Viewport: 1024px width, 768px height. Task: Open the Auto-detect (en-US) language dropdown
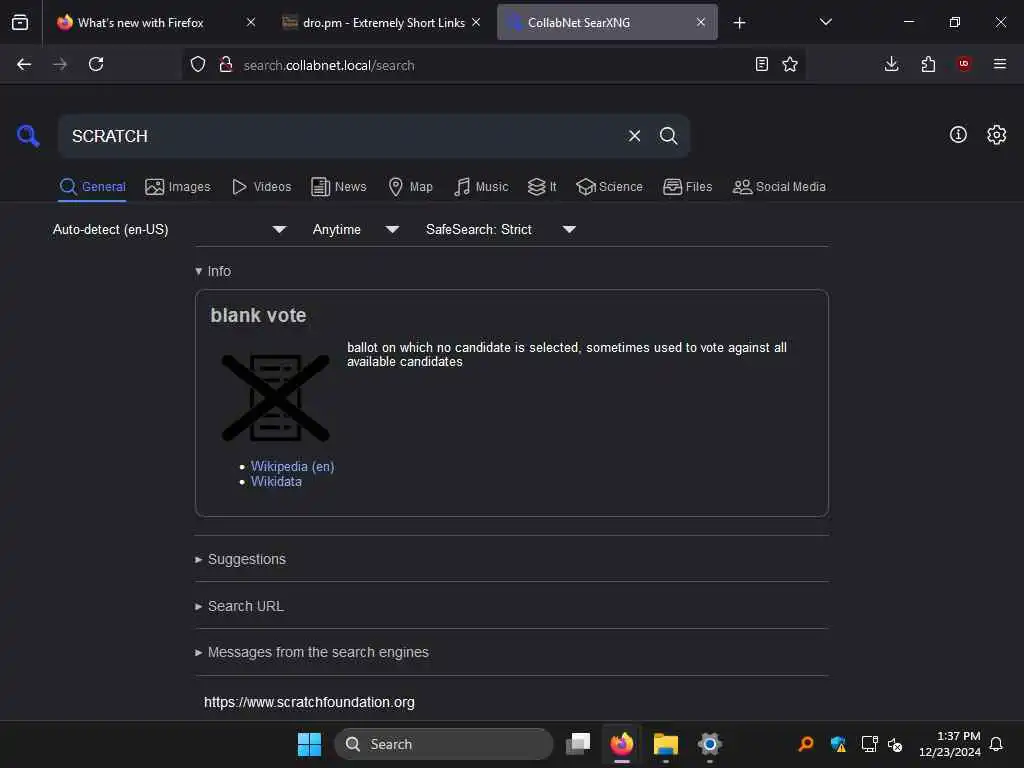[170, 229]
